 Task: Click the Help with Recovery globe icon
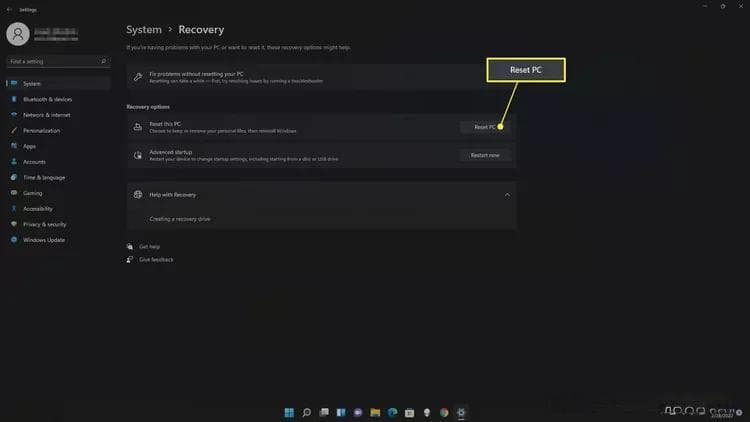(138, 194)
